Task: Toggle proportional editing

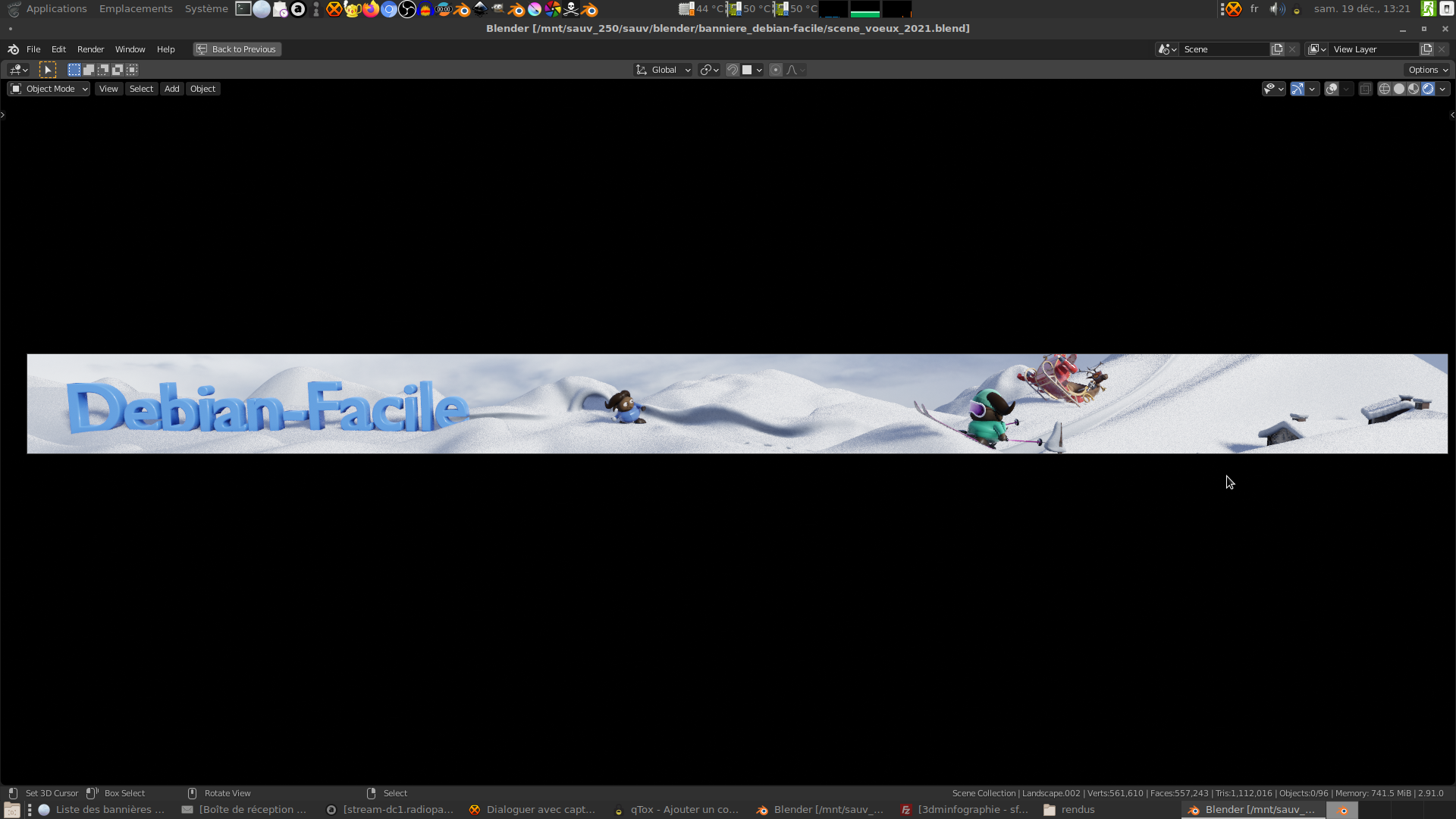Action: coord(776,70)
